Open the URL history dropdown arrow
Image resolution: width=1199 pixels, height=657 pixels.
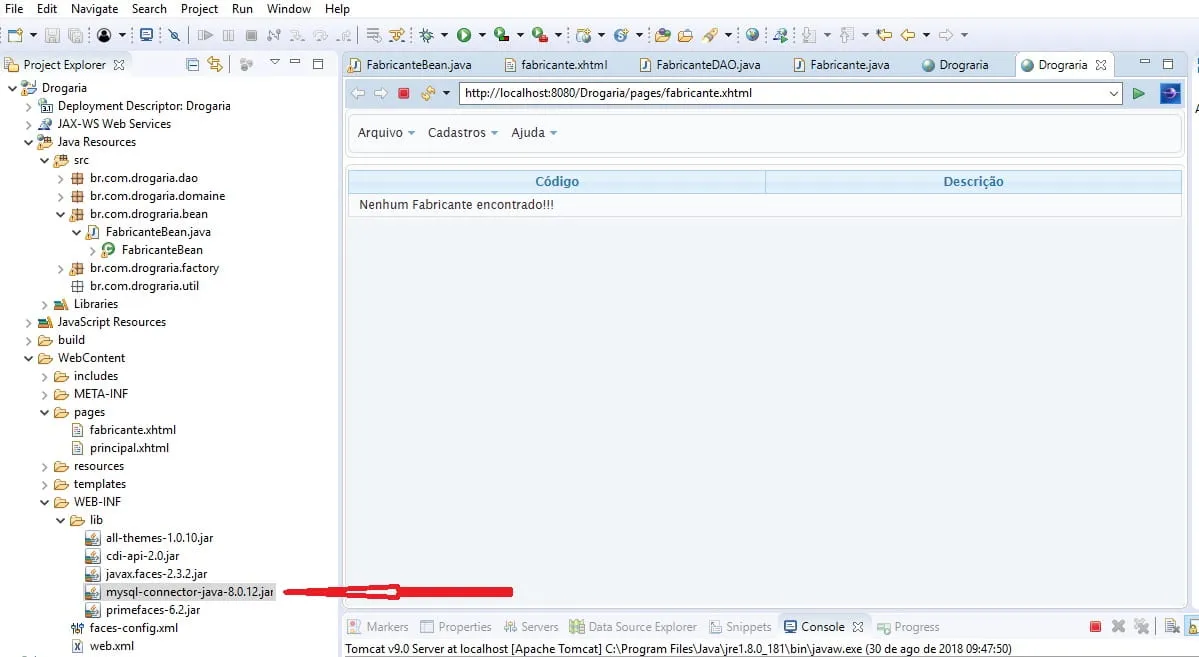click(x=1113, y=93)
